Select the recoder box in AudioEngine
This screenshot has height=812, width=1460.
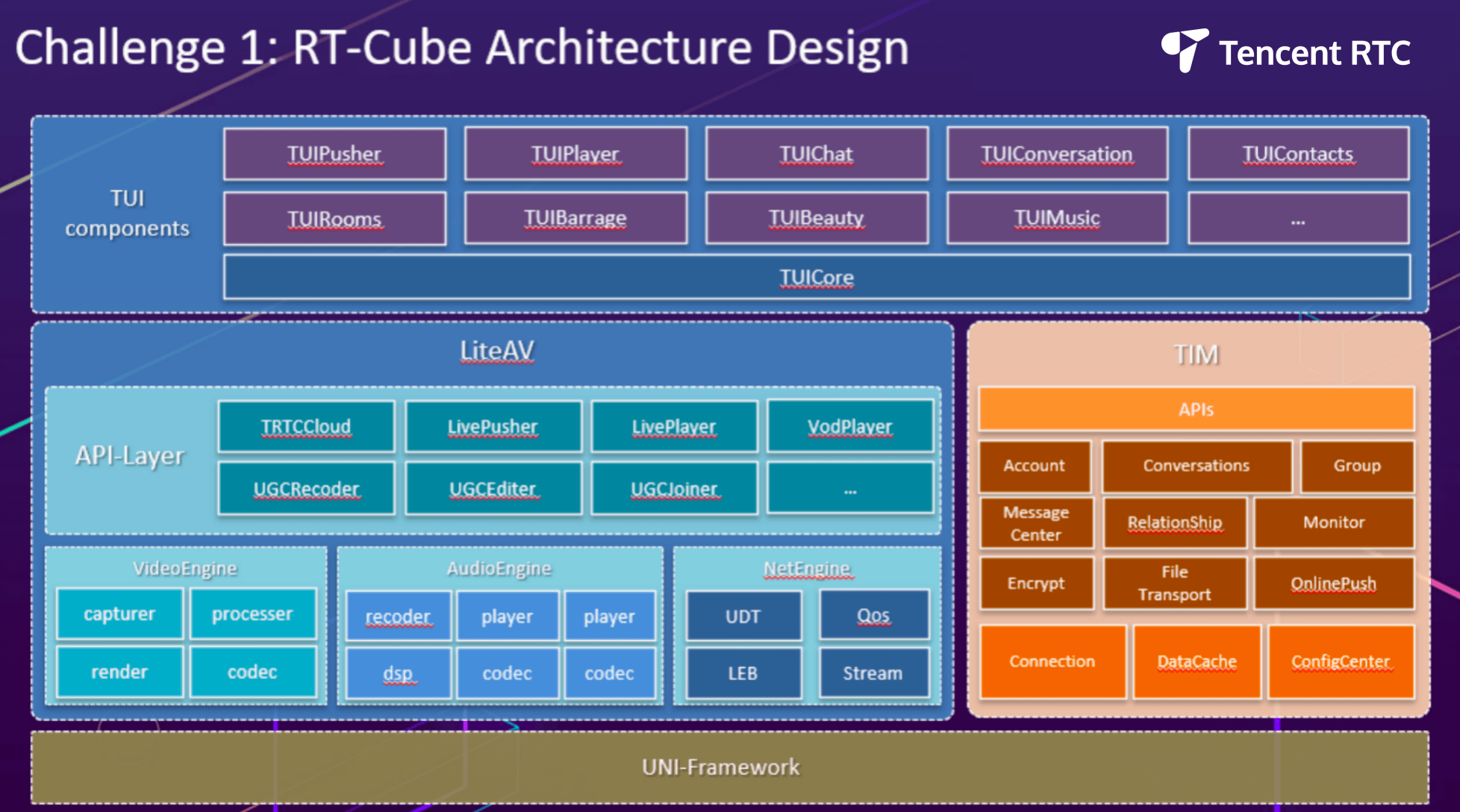pos(399,616)
